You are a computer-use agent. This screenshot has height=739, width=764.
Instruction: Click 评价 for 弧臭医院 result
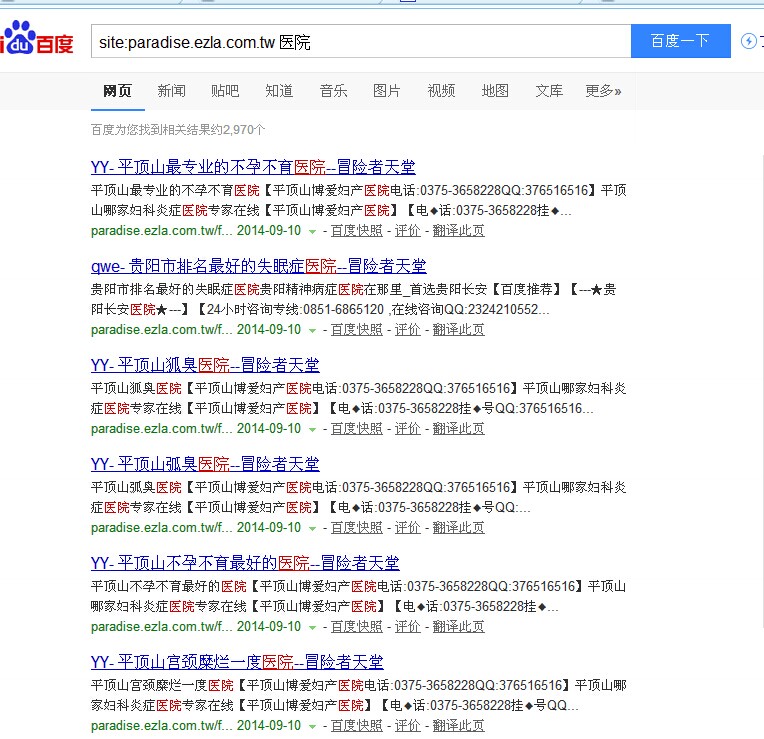click(407, 528)
